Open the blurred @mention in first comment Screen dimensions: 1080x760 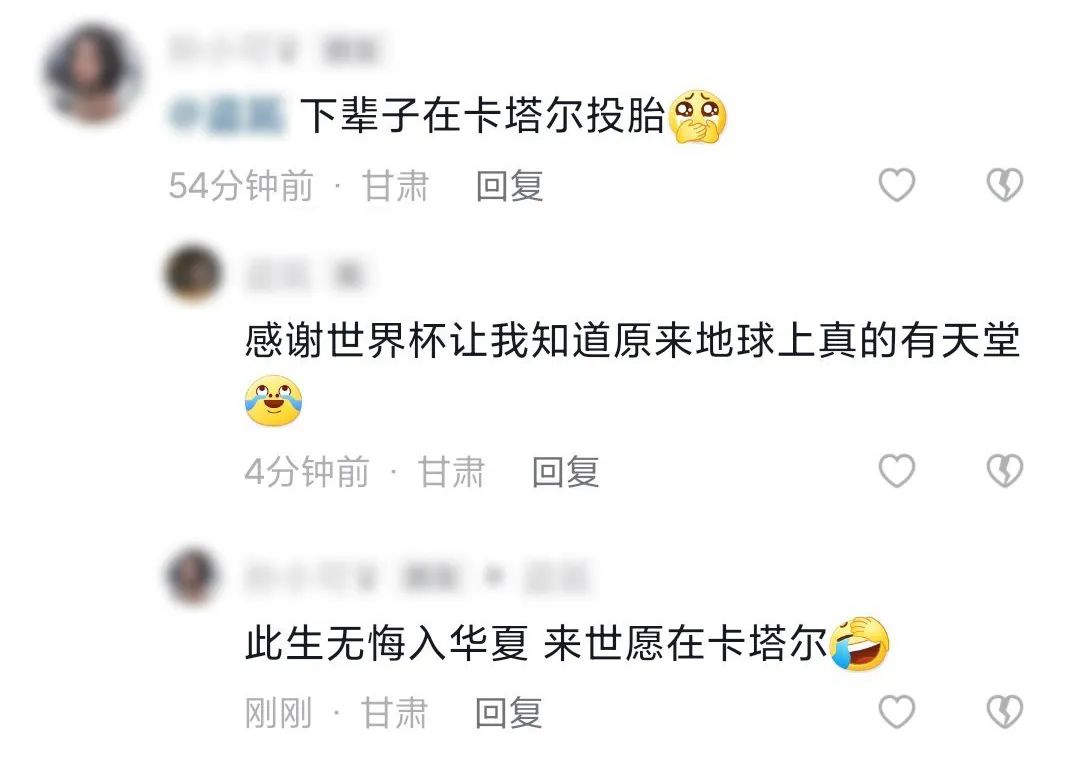[x=227, y=114]
